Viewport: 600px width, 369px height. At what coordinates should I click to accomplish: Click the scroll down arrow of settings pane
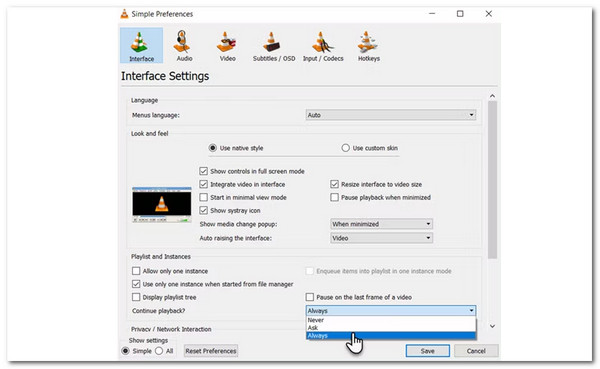point(492,326)
